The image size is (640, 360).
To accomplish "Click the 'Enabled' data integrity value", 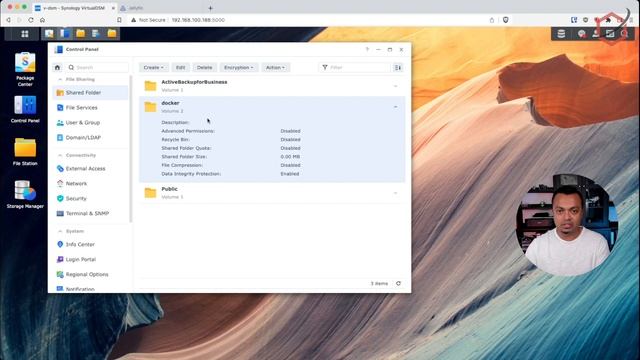I will click(x=290, y=174).
